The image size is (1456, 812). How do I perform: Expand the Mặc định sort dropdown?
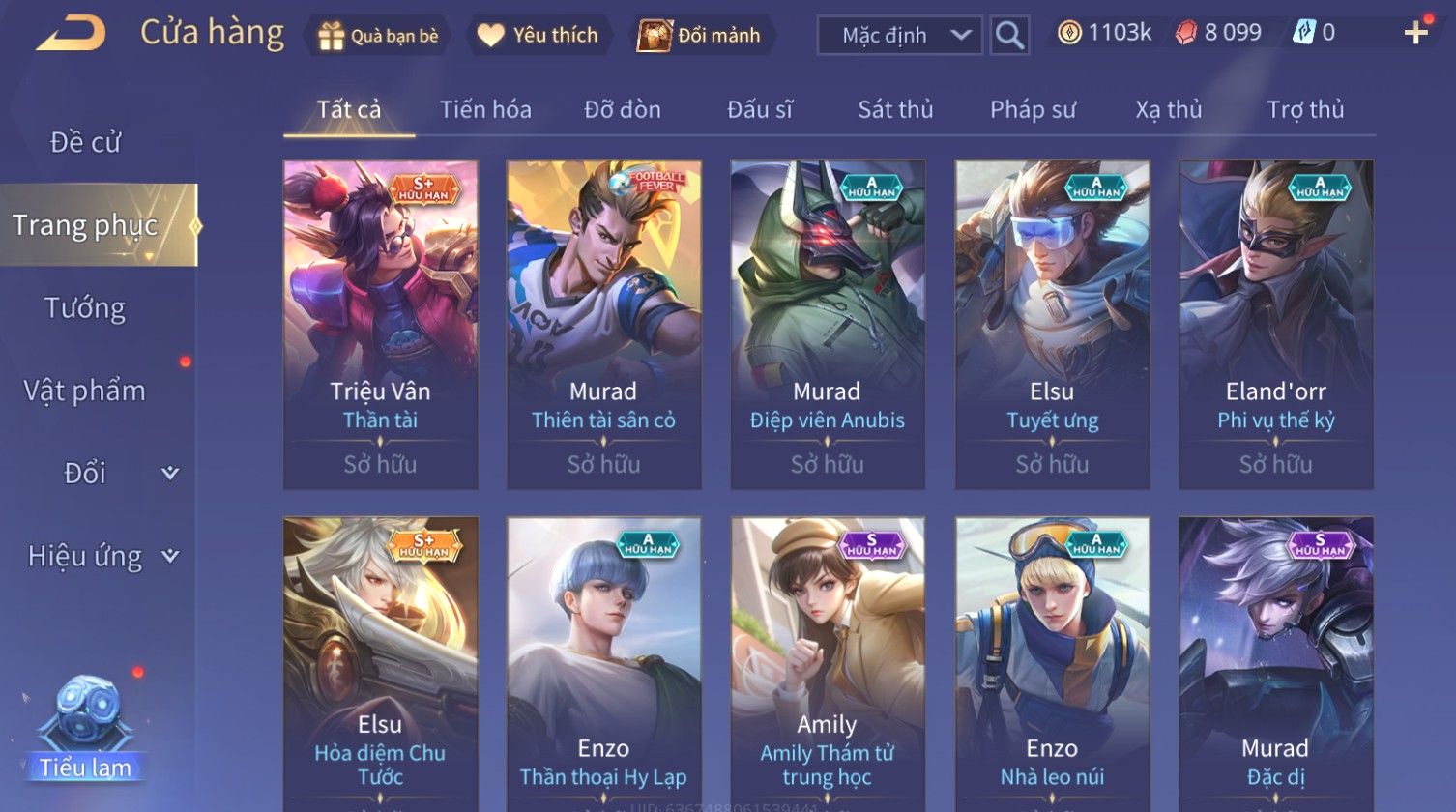click(x=899, y=36)
